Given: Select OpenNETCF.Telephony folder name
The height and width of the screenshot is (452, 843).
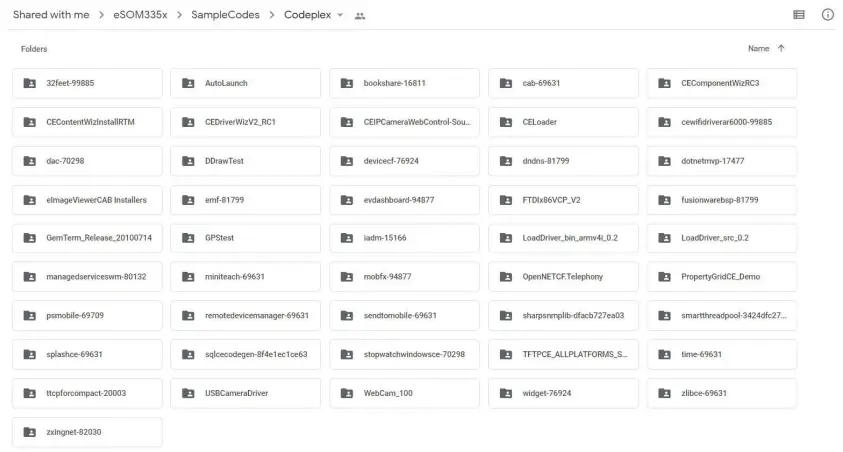Looking at the screenshot, I should click(562, 277).
